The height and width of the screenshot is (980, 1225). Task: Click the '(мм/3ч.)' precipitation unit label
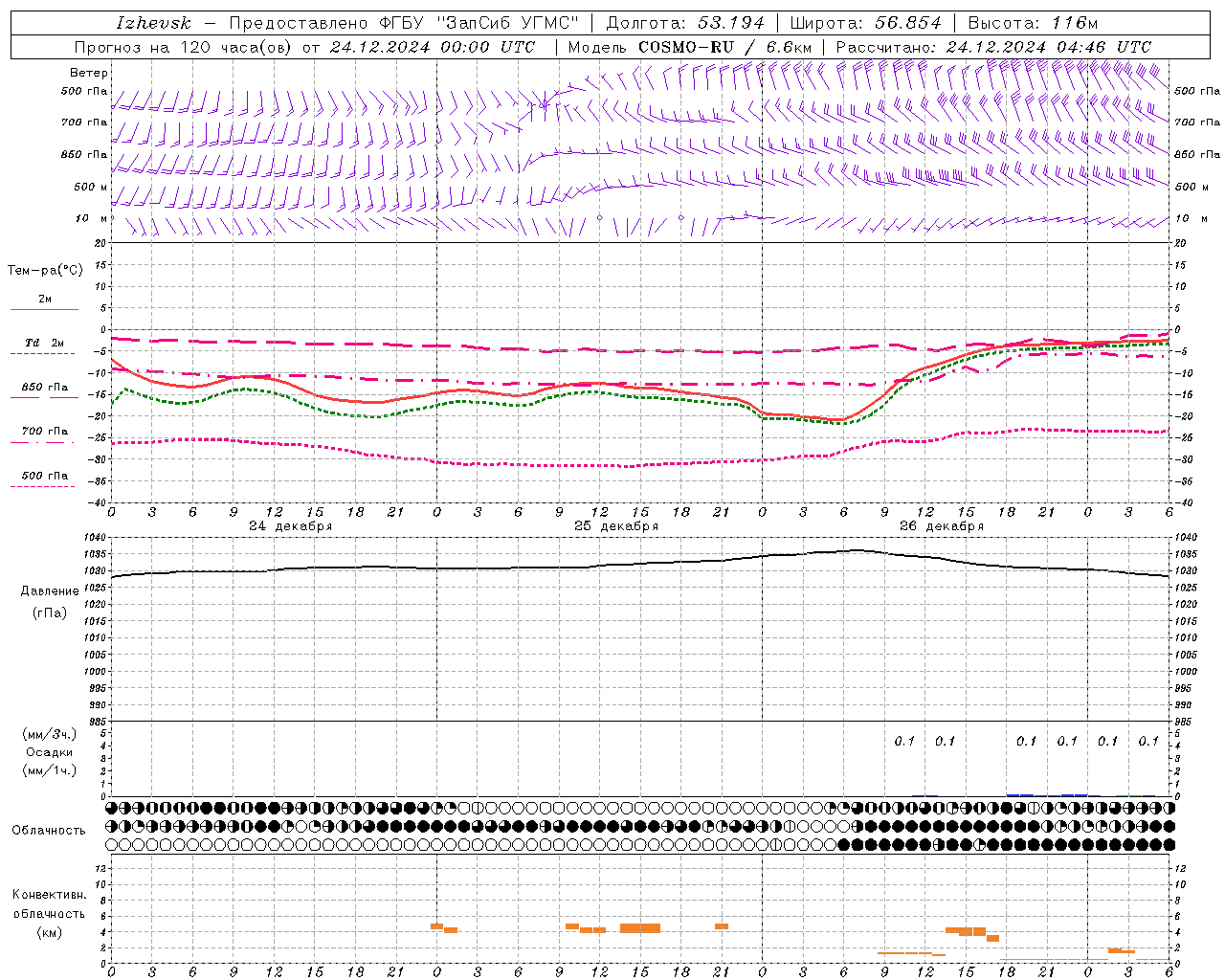[x=50, y=734]
